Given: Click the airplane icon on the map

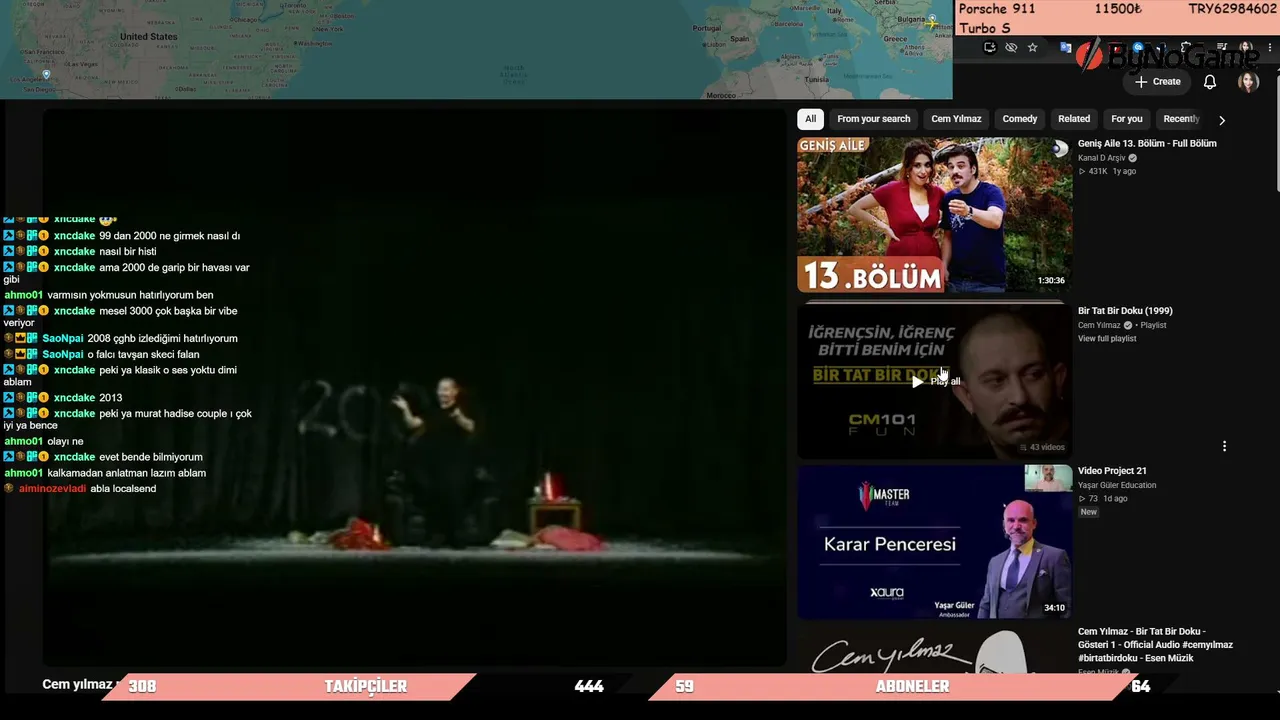Looking at the screenshot, I should [931, 21].
